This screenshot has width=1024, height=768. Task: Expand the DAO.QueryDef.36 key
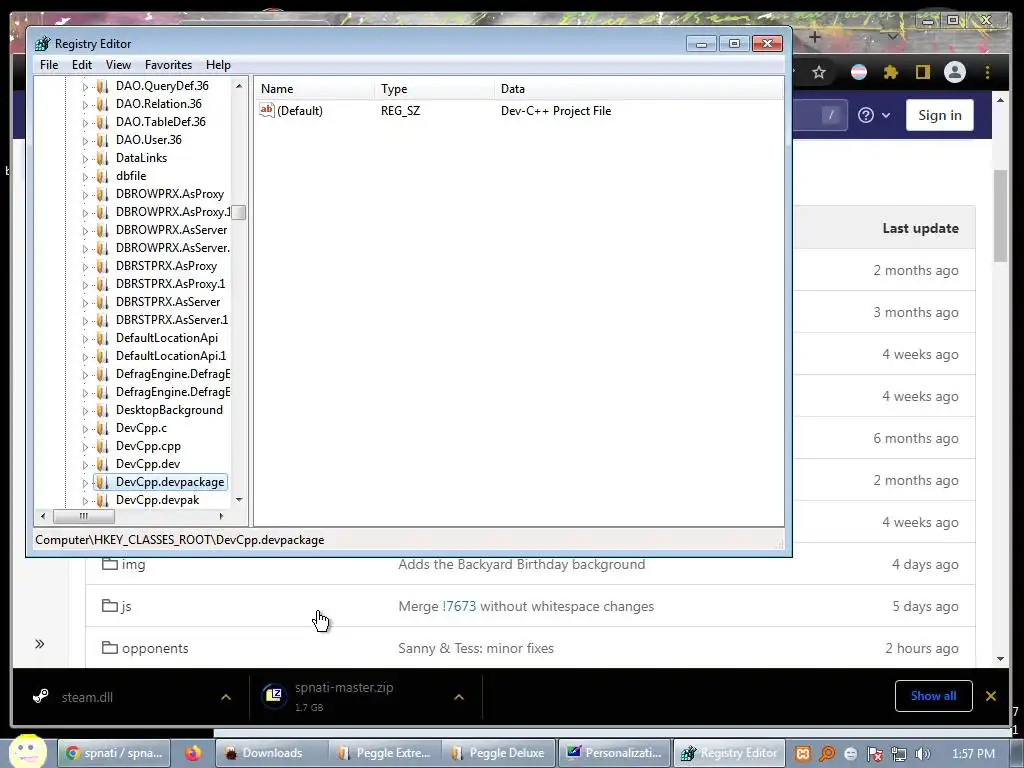click(x=85, y=86)
